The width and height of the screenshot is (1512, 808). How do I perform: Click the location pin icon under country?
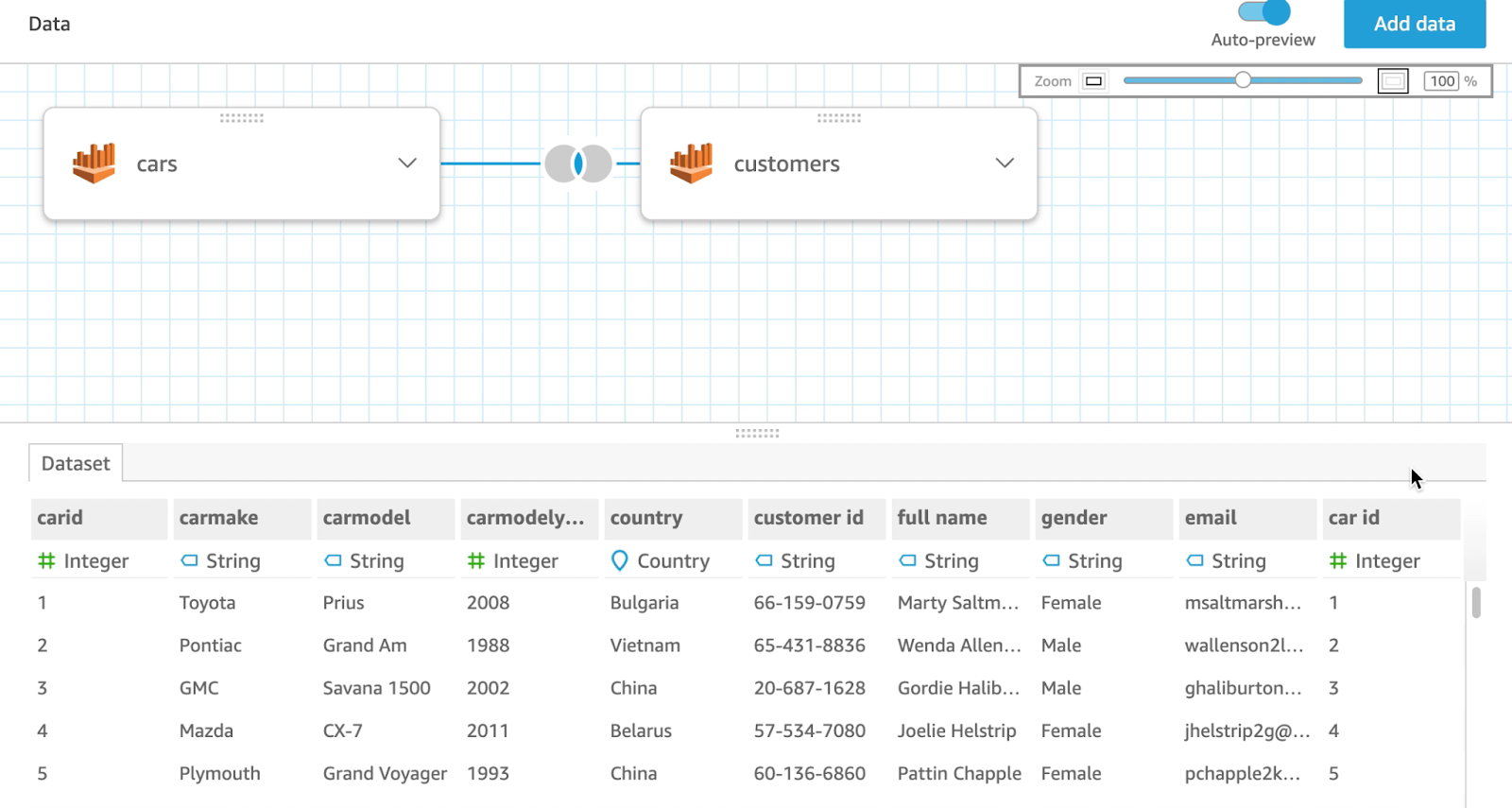pos(620,561)
